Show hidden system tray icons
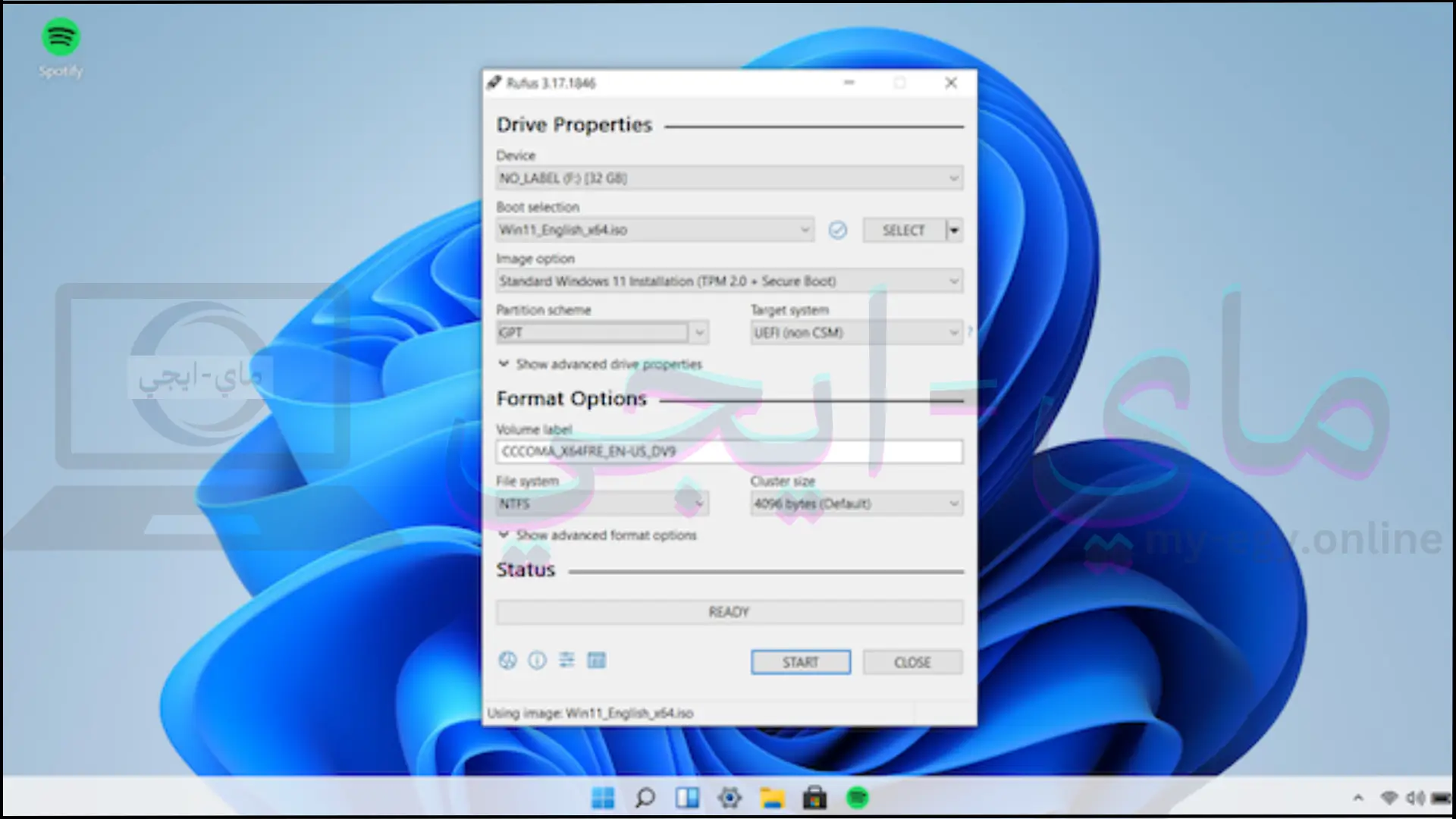The image size is (1456, 819). tap(1358, 798)
